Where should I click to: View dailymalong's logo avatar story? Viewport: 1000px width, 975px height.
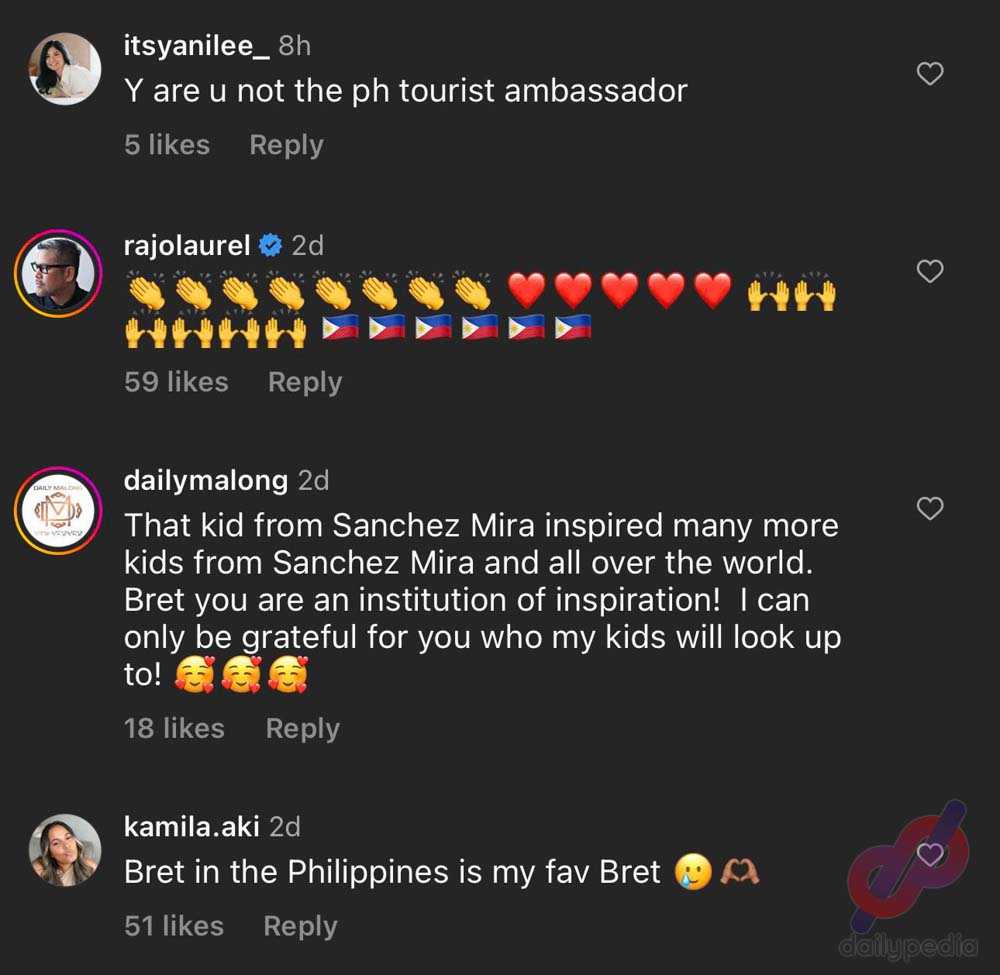pos(59,510)
